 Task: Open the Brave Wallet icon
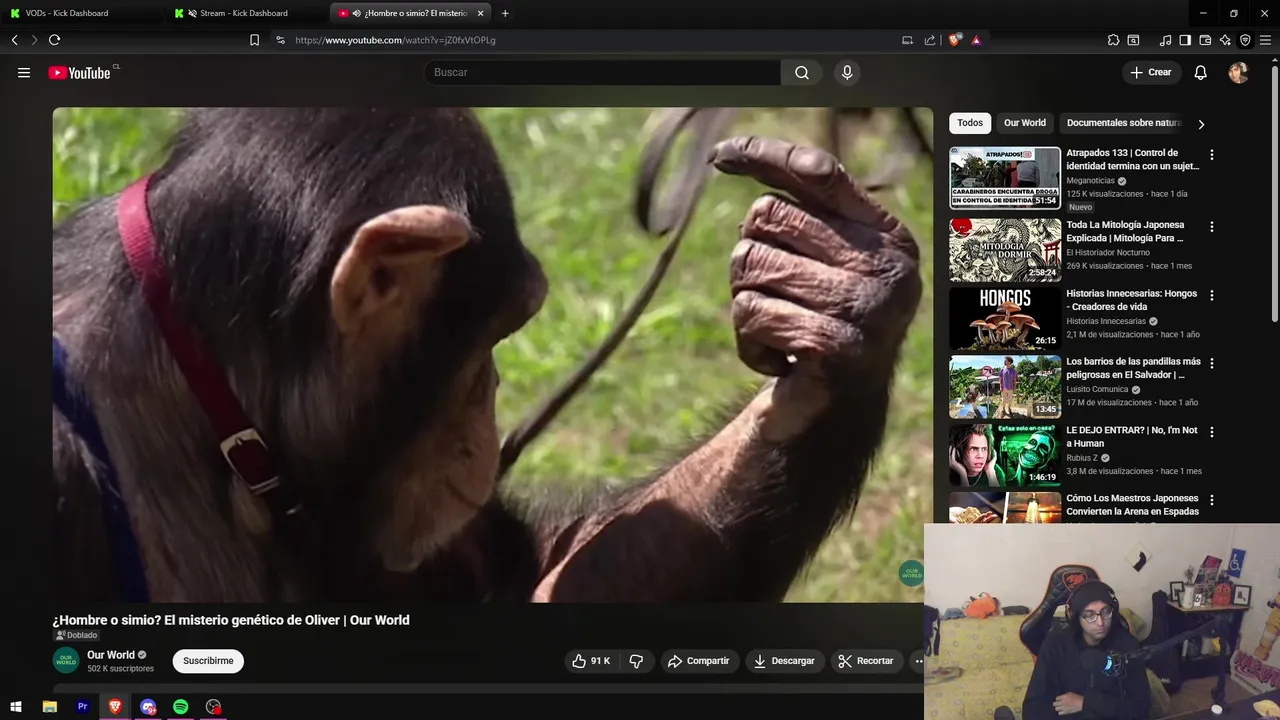(x=1205, y=40)
